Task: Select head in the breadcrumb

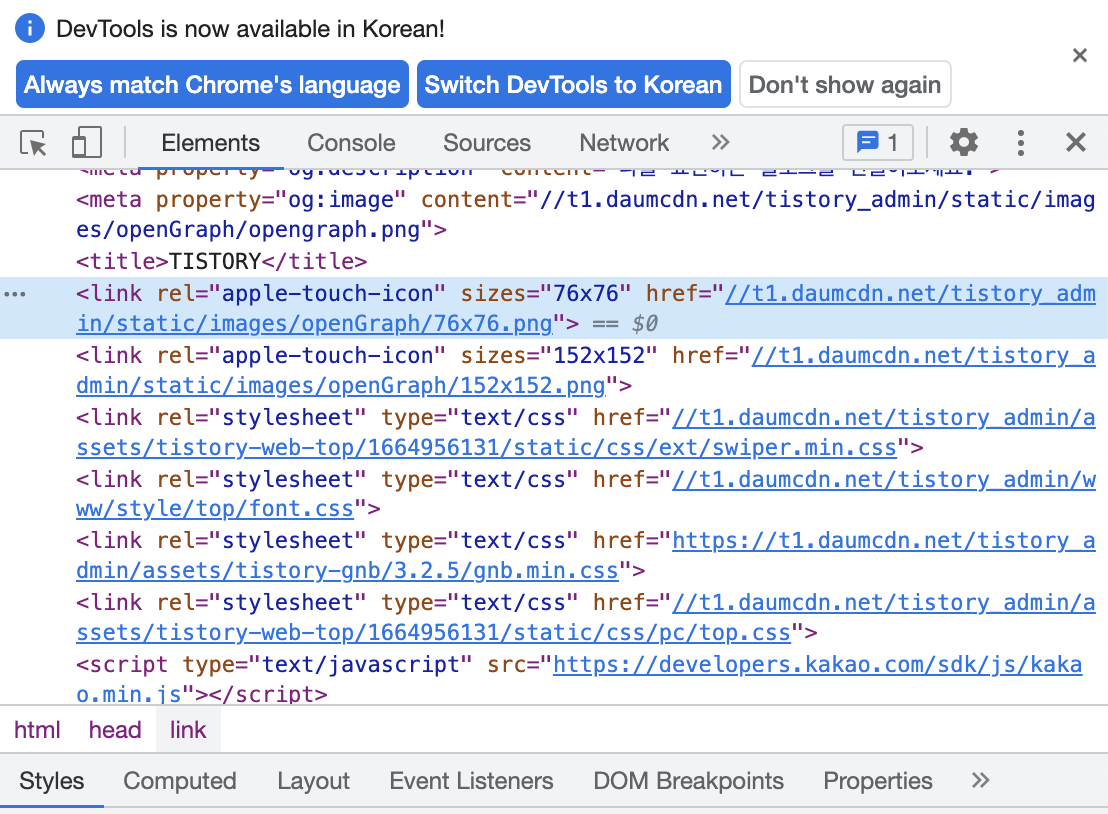Action: point(115,730)
